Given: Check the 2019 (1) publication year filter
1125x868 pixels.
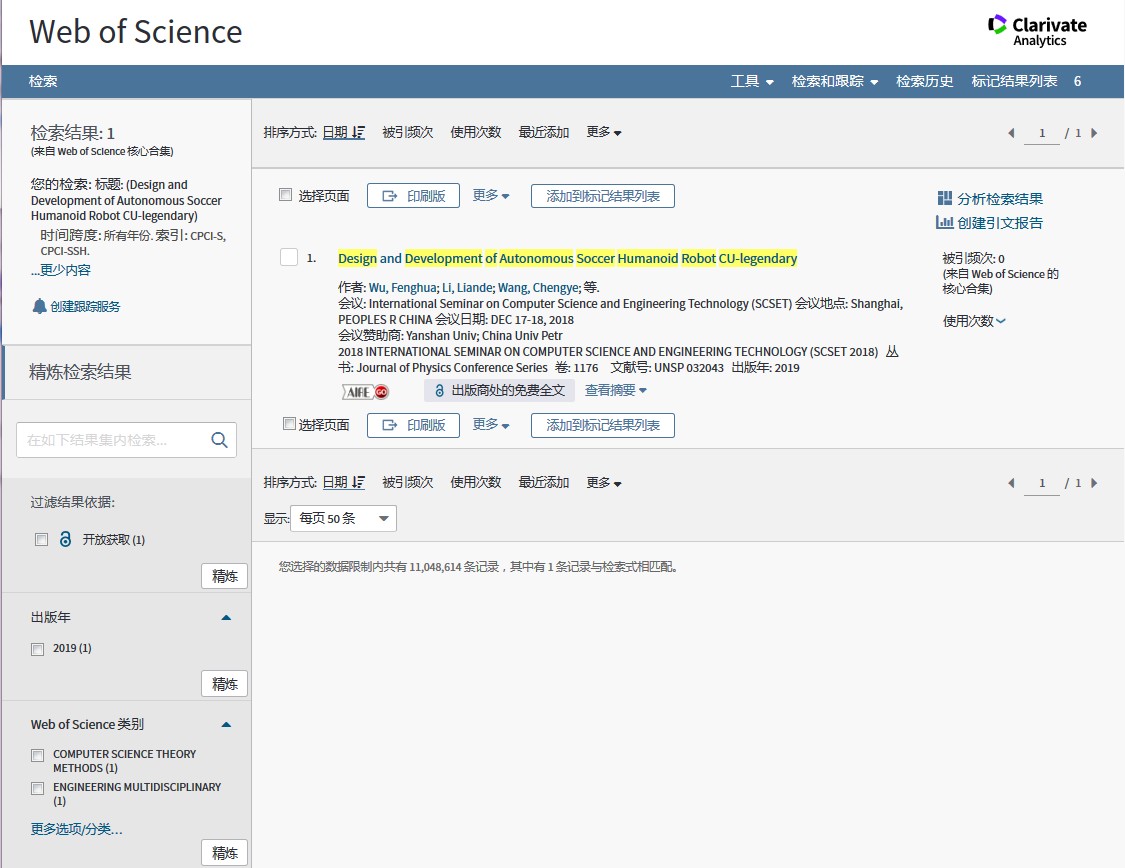Looking at the screenshot, I should coord(37,649).
